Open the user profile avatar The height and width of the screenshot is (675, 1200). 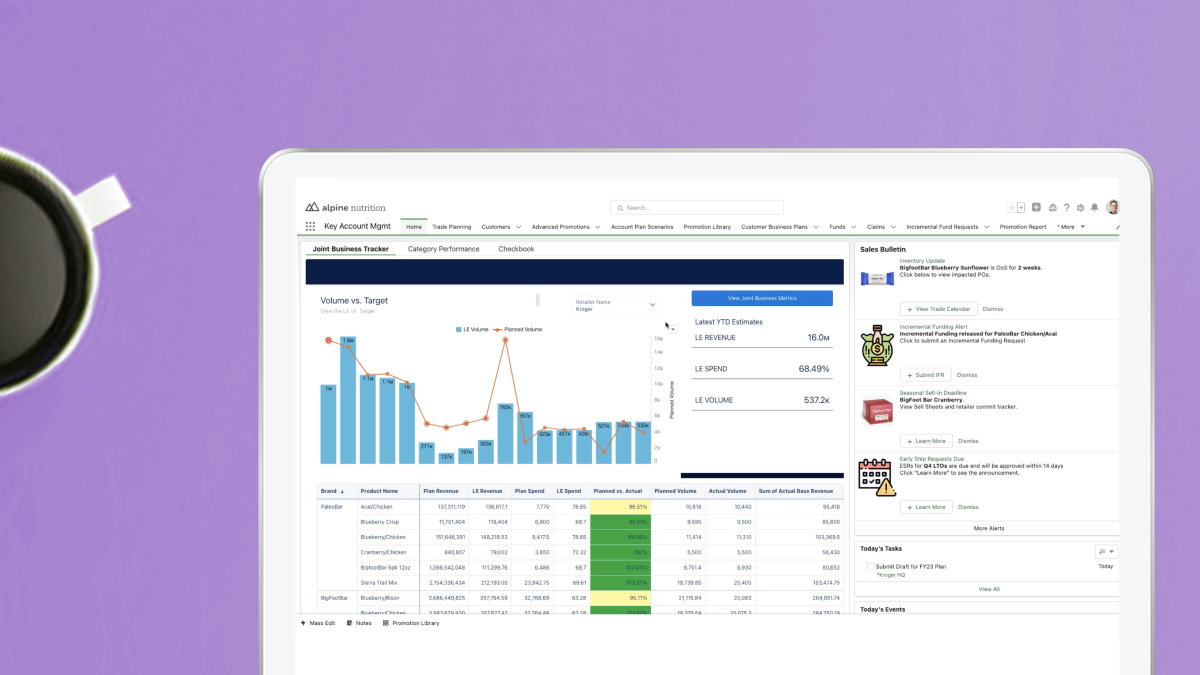coord(1113,208)
